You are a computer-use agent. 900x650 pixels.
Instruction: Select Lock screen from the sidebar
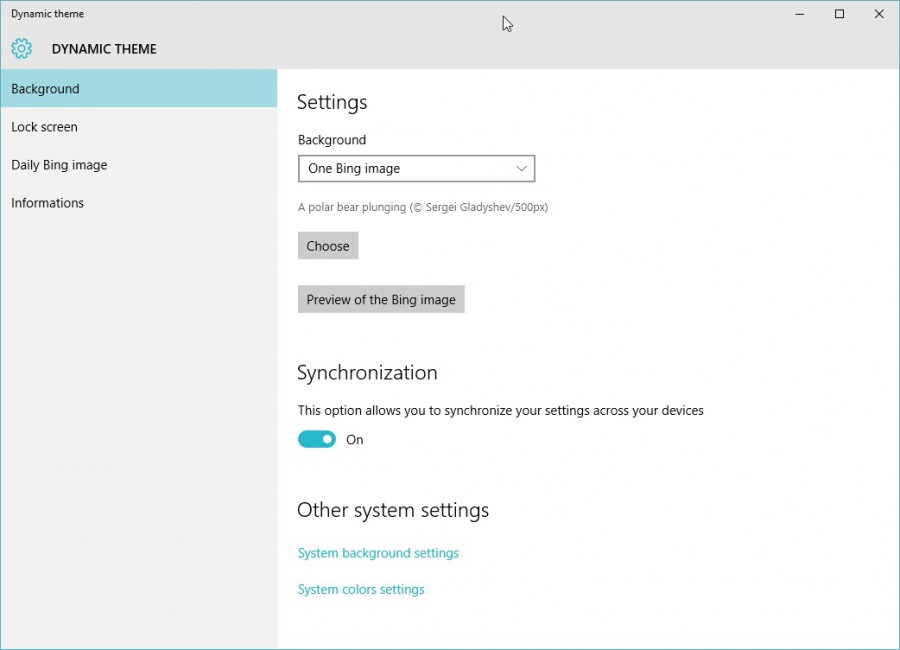tap(44, 126)
